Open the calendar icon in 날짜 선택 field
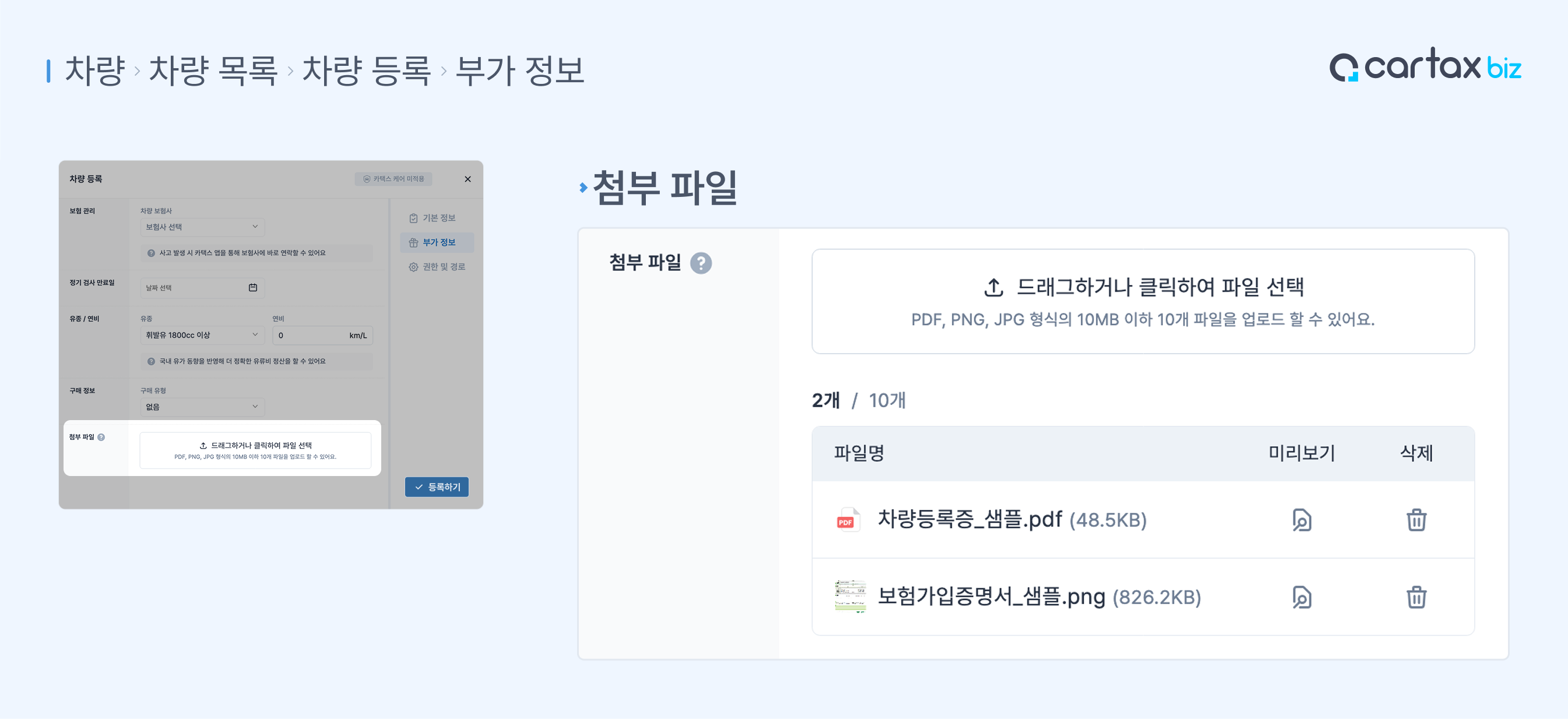The image size is (1568, 719). pos(253,288)
